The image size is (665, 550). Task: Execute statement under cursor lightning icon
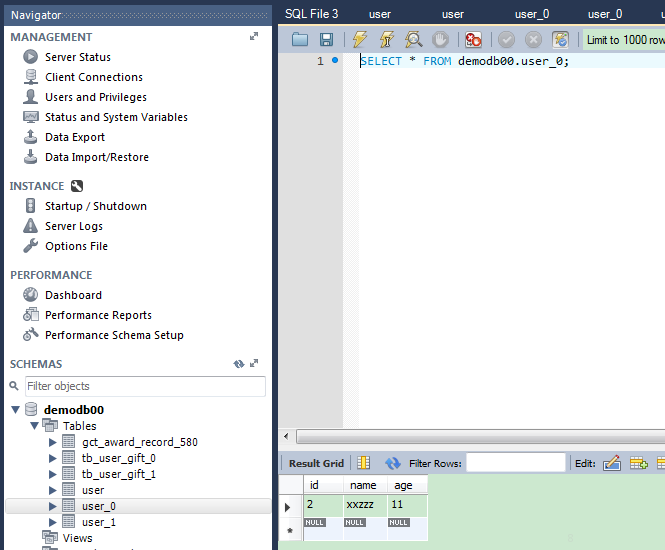pos(386,39)
